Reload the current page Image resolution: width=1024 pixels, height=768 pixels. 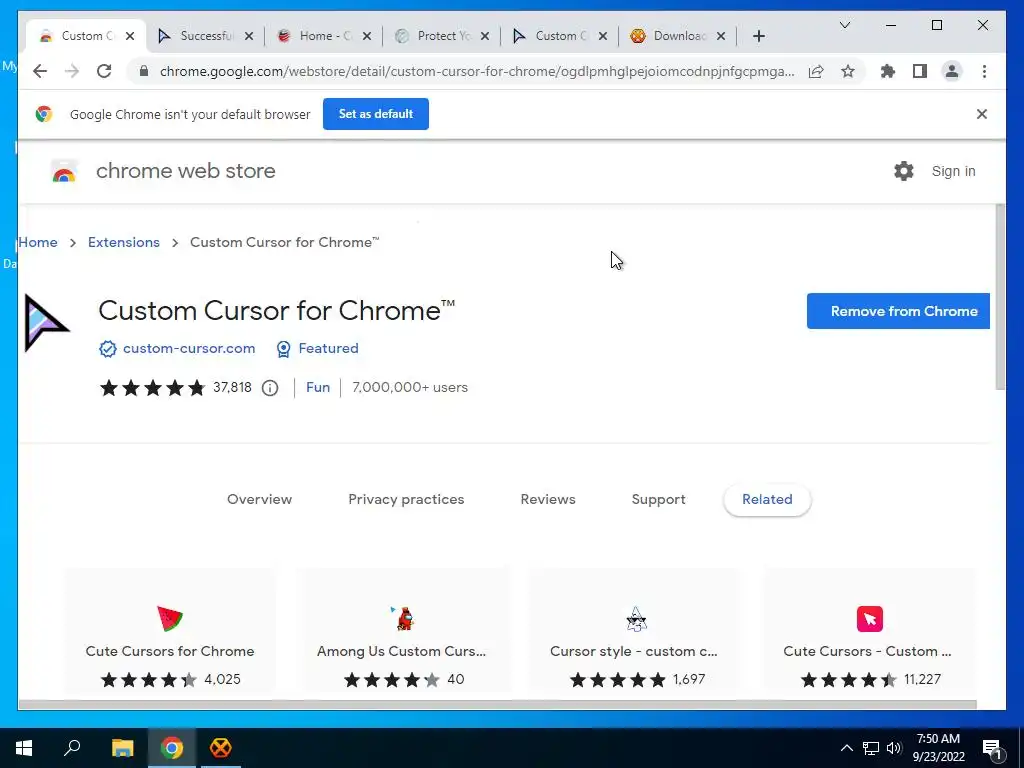pos(104,71)
